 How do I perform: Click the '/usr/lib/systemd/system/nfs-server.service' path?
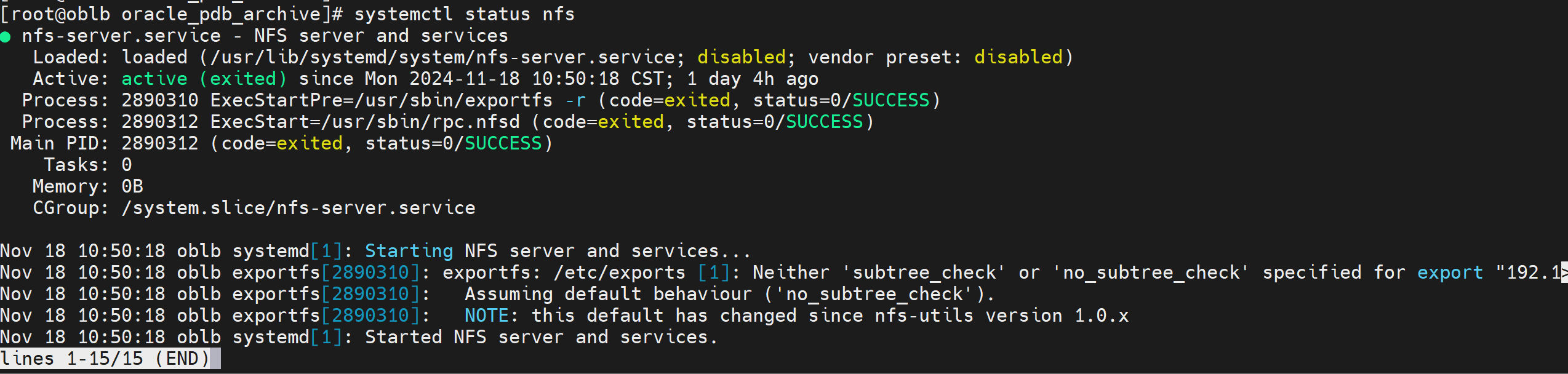tap(442, 57)
